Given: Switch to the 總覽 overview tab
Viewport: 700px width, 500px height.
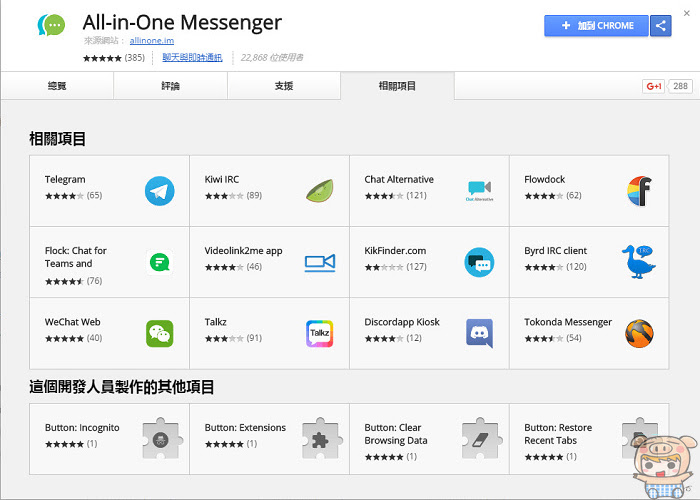Looking at the screenshot, I should coord(57,86).
